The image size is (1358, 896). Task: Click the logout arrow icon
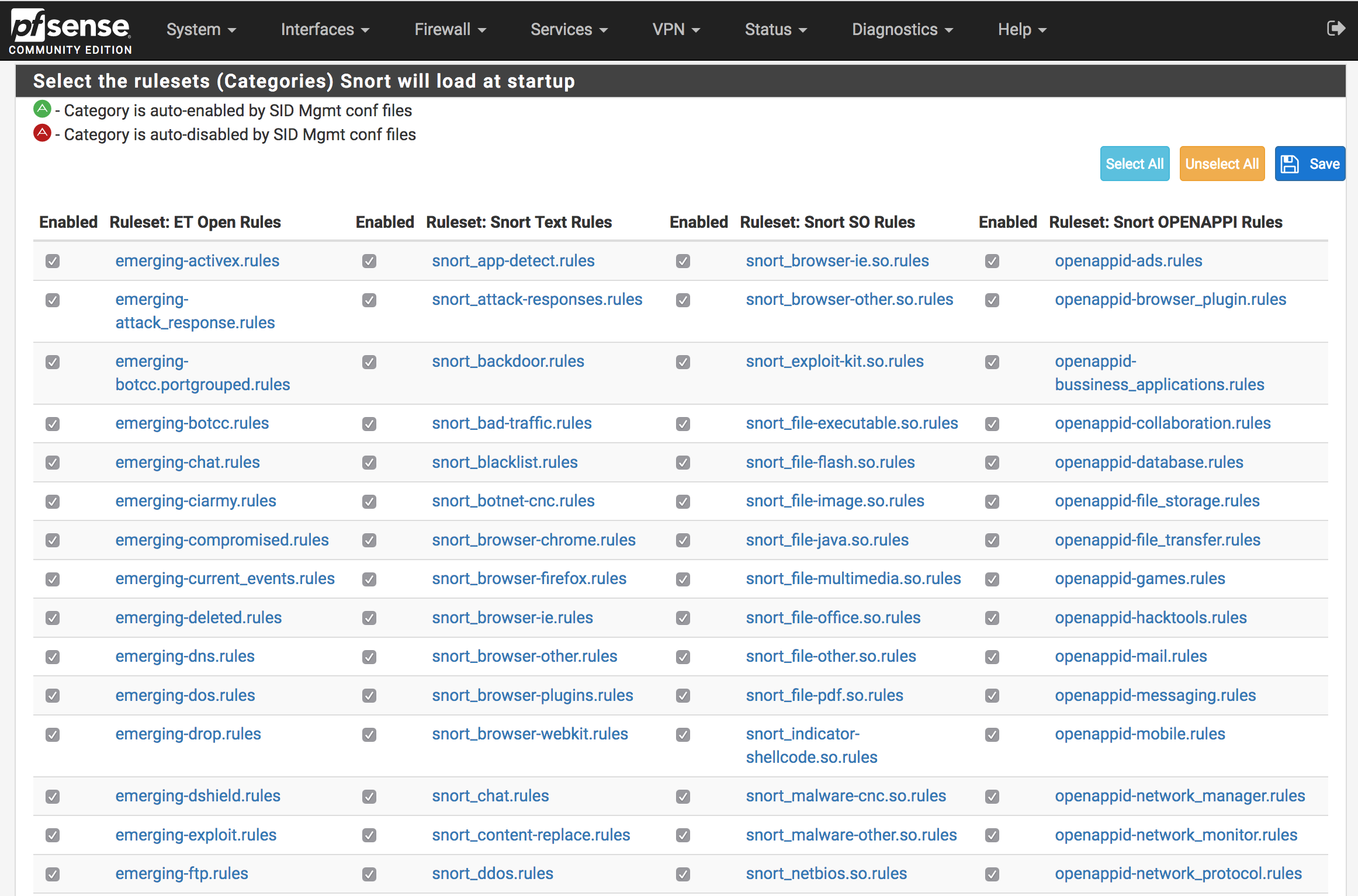(x=1336, y=28)
